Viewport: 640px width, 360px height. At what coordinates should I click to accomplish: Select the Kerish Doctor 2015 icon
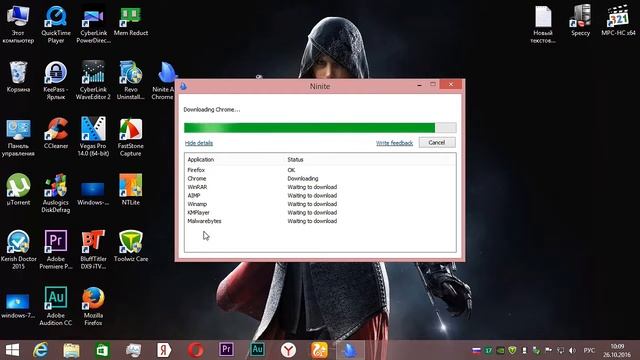point(18,250)
